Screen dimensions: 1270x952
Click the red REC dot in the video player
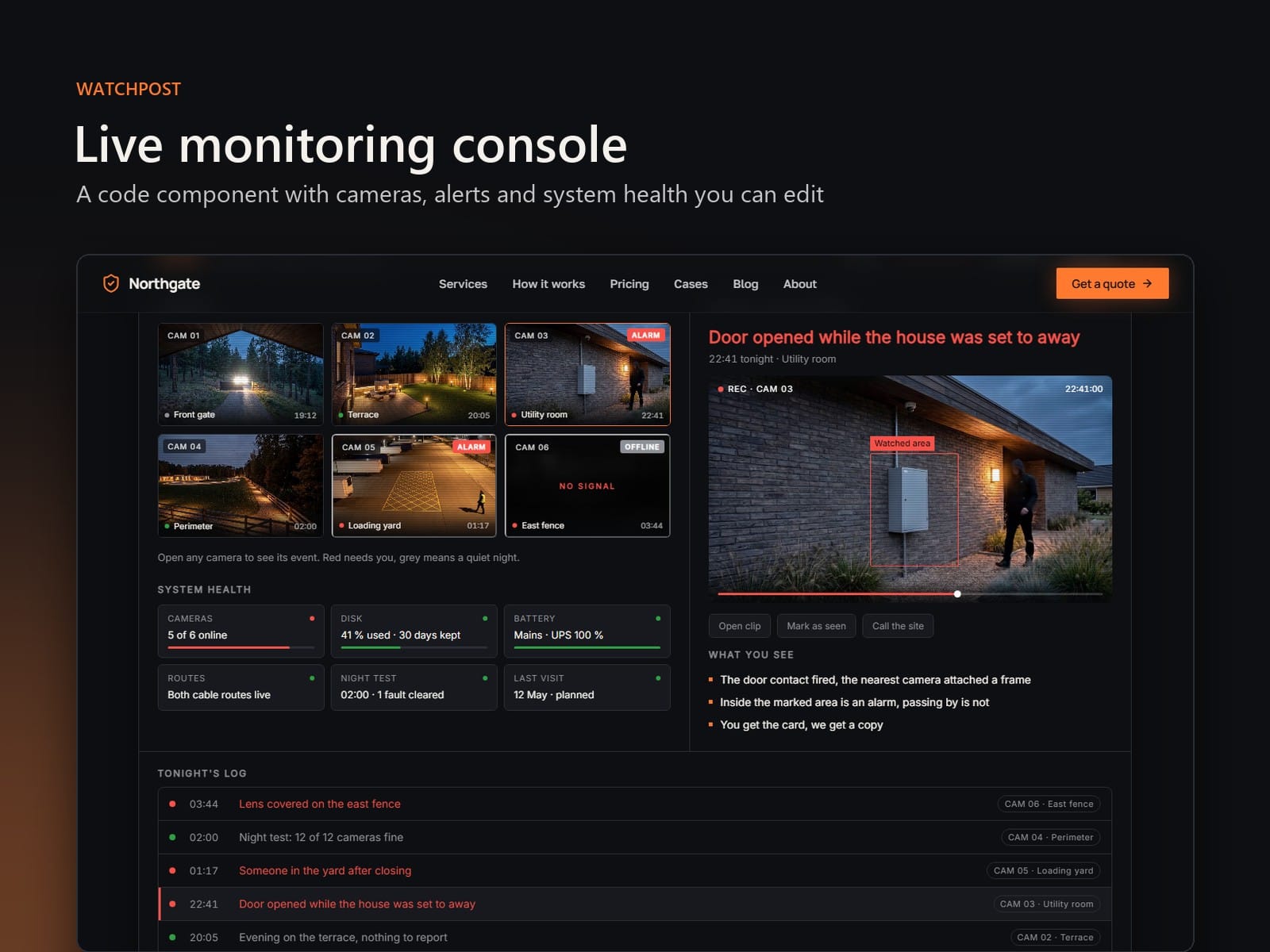coord(721,389)
